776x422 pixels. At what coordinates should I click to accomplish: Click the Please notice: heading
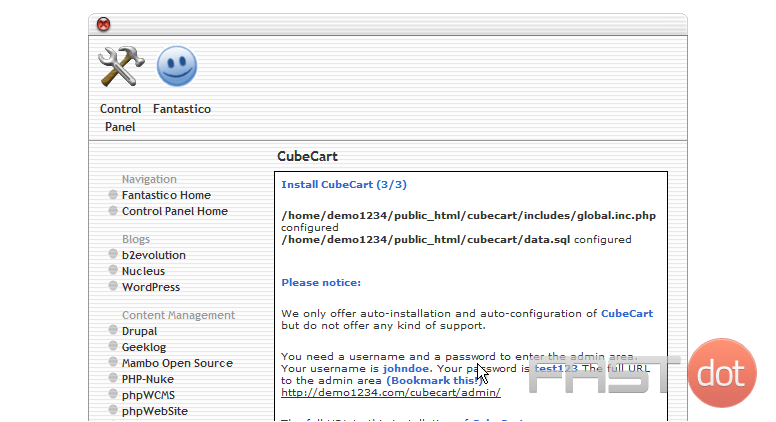point(321,282)
